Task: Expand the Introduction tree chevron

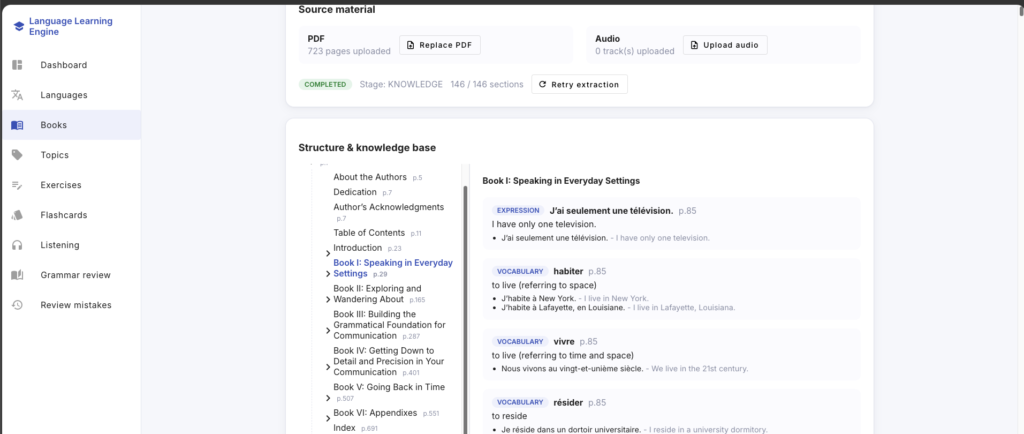Action: pos(328,253)
